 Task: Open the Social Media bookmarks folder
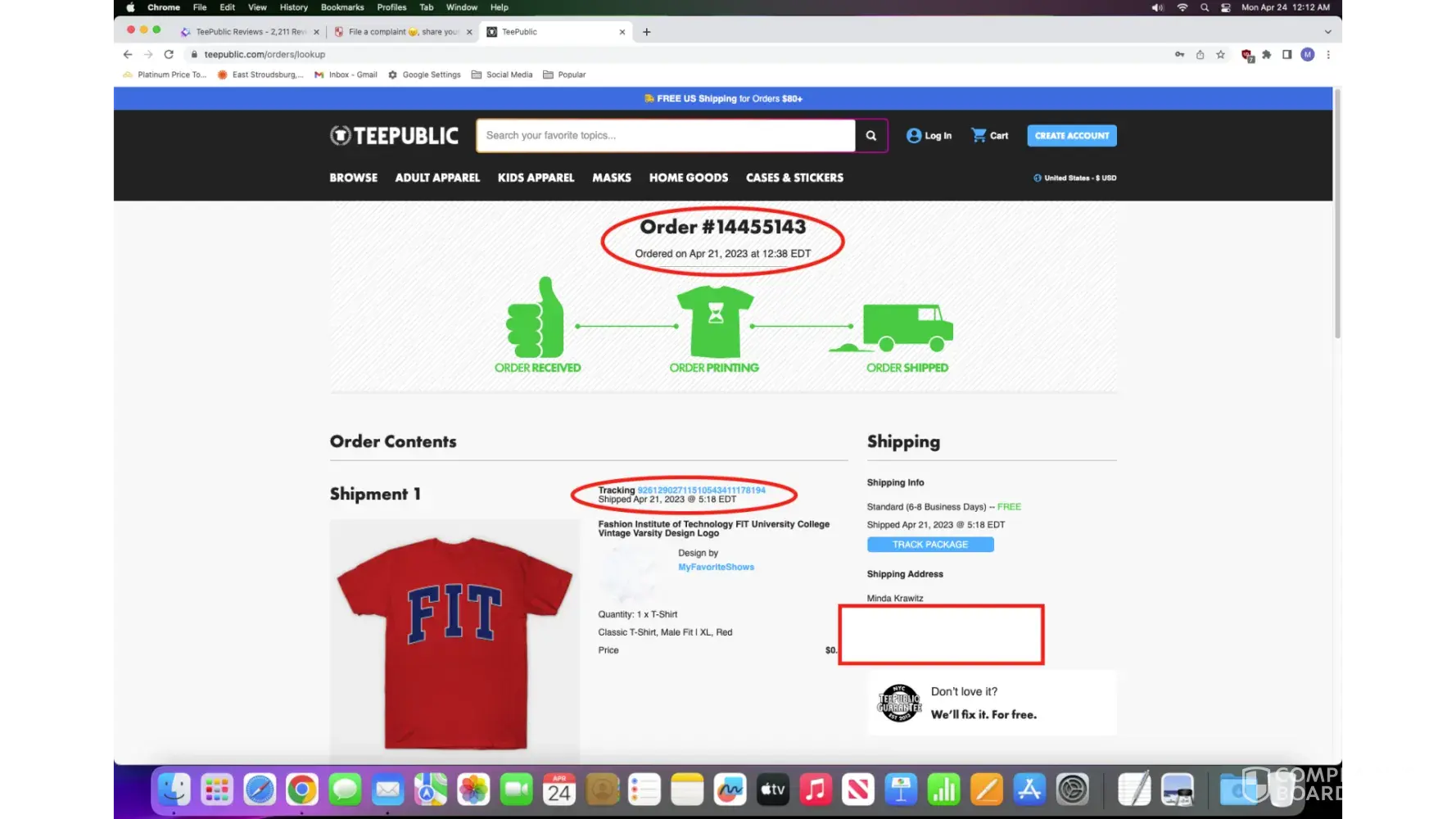pos(502,75)
